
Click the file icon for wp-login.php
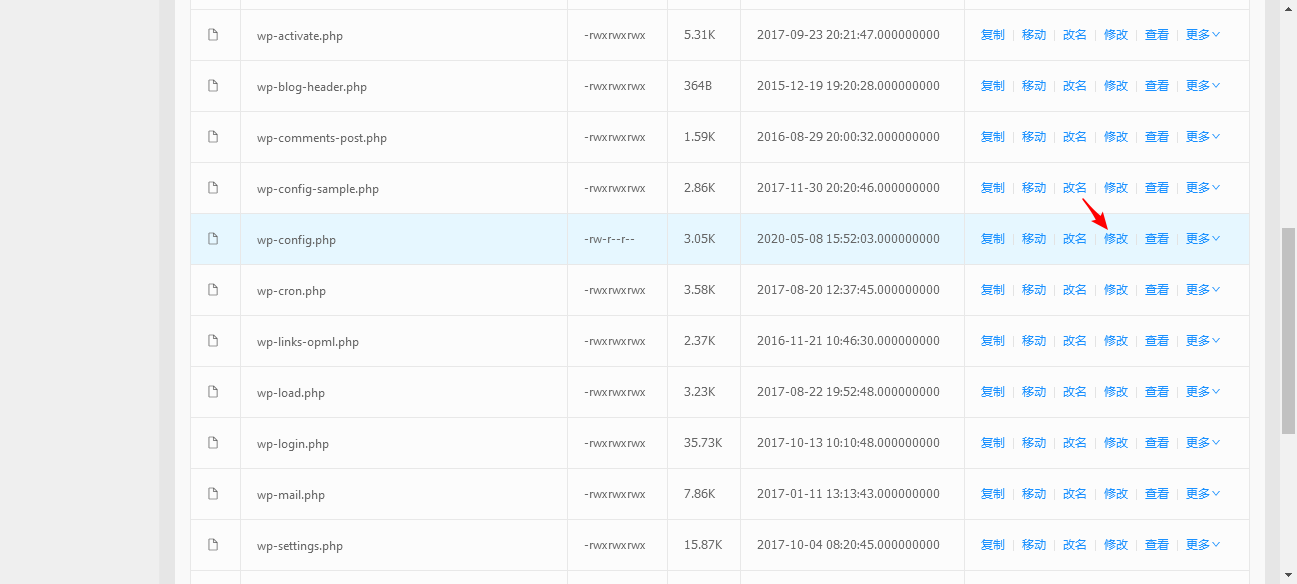pyautogui.click(x=213, y=443)
